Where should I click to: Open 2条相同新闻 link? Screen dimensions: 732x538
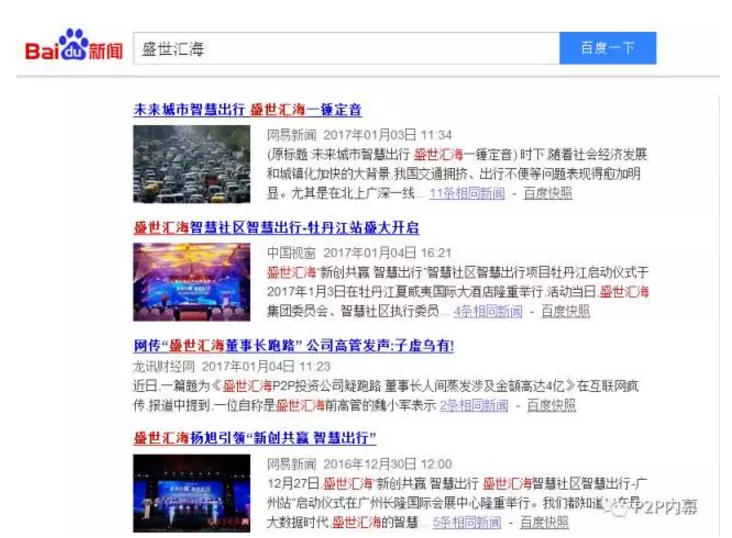pos(474,405)
